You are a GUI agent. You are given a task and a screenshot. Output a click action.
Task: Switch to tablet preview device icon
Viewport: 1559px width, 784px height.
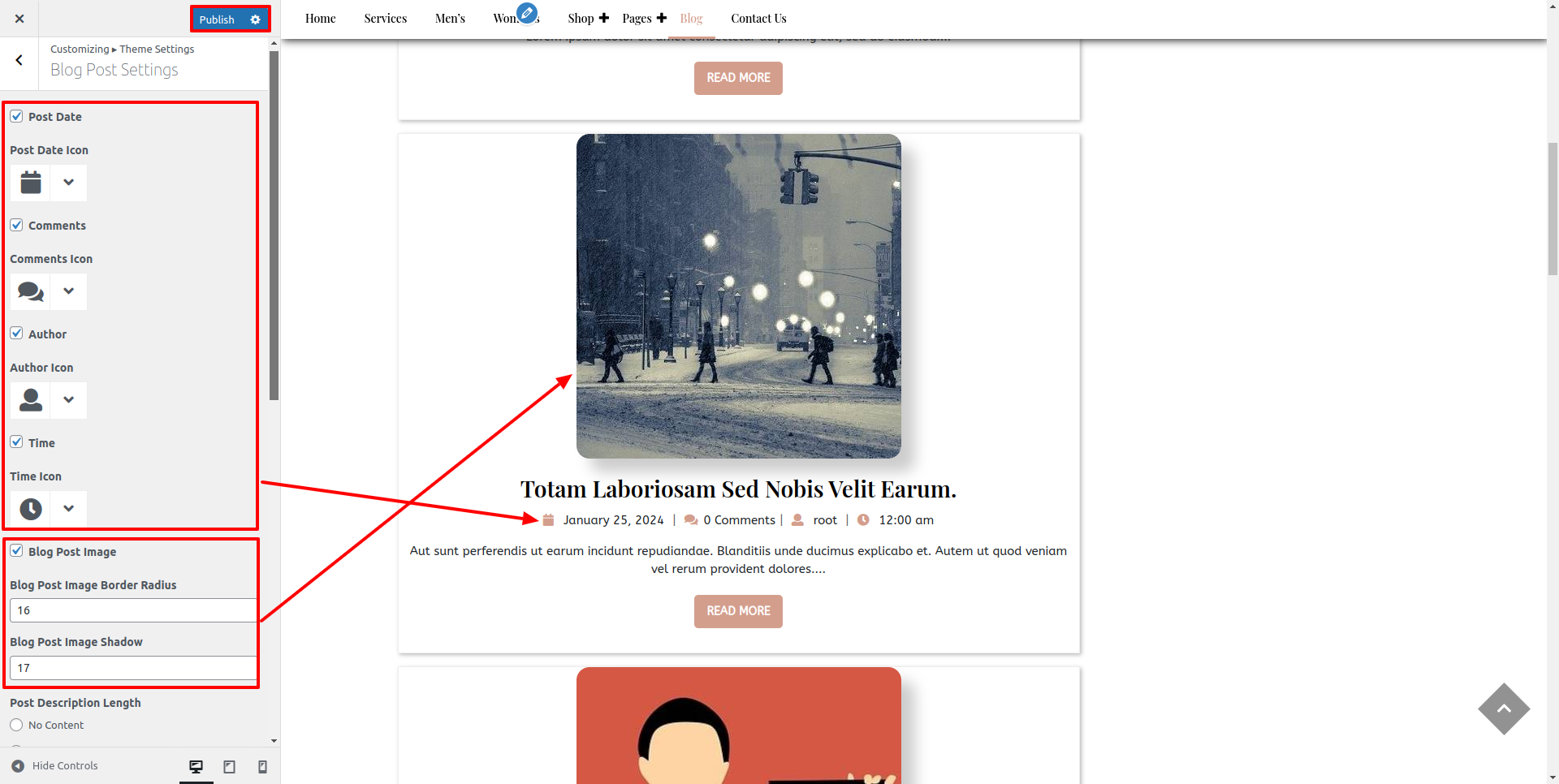coord(229,767)
